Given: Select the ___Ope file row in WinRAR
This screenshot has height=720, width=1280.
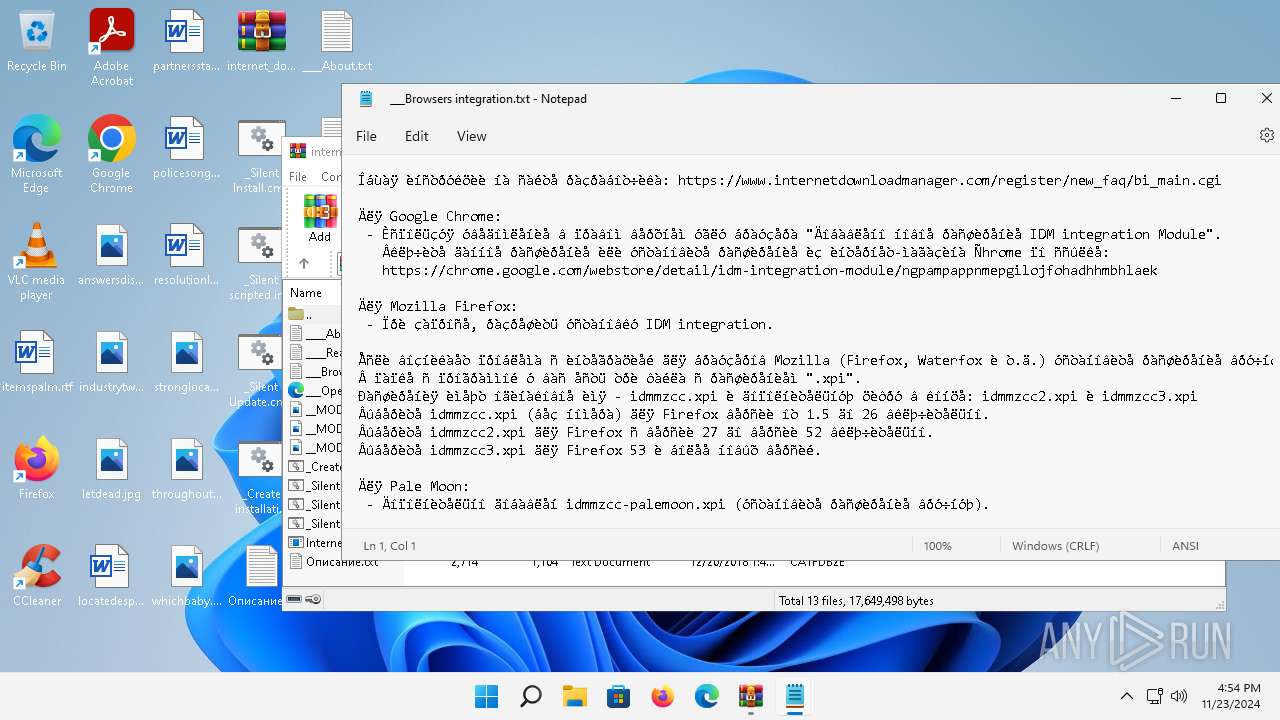Looking at the screenshot, I should [x=314, y=390].
